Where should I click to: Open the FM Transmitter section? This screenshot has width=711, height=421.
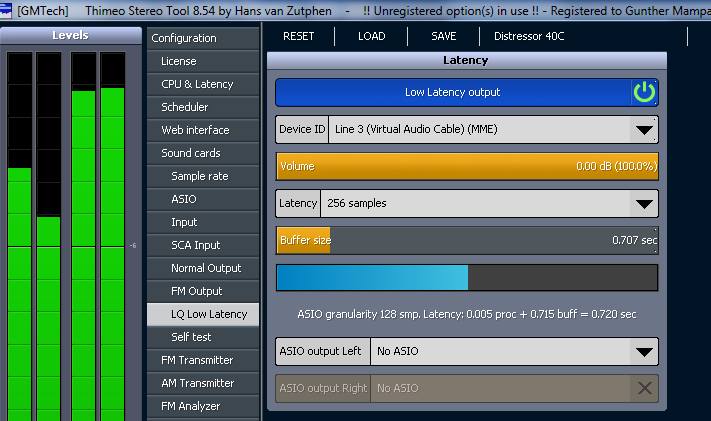tap(203, 361)
